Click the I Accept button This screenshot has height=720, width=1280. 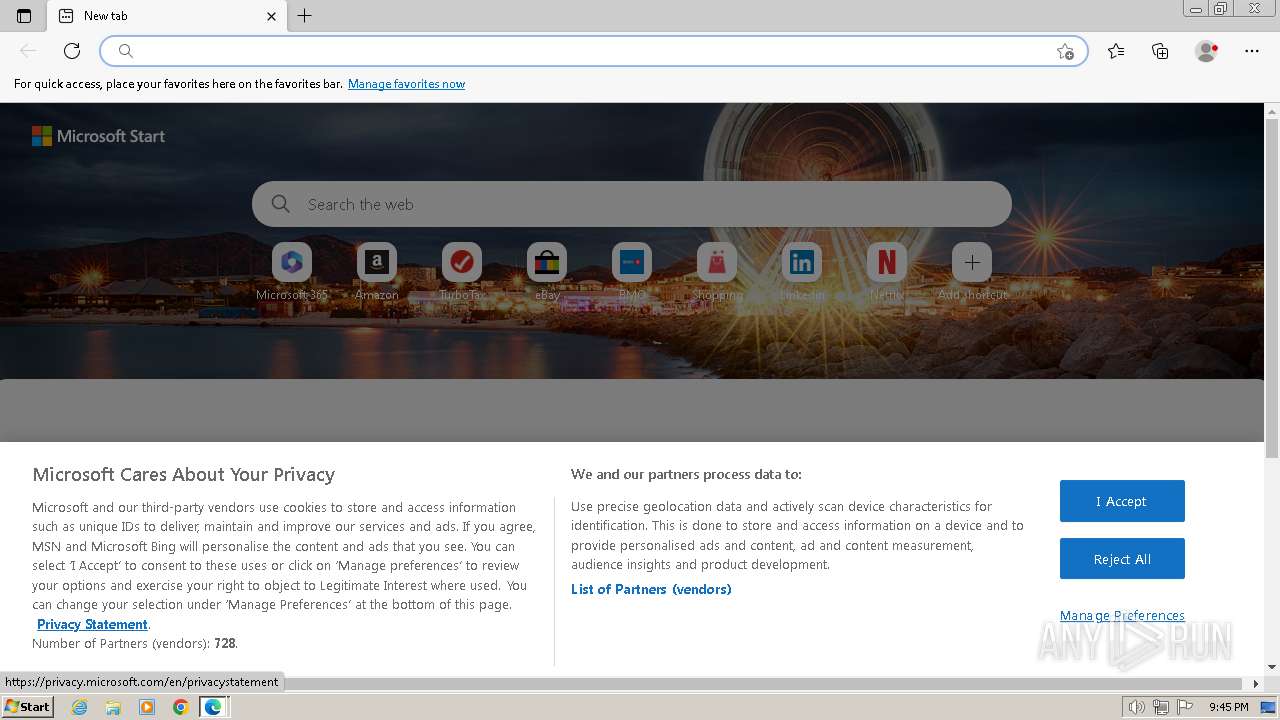coord(1122,501)
